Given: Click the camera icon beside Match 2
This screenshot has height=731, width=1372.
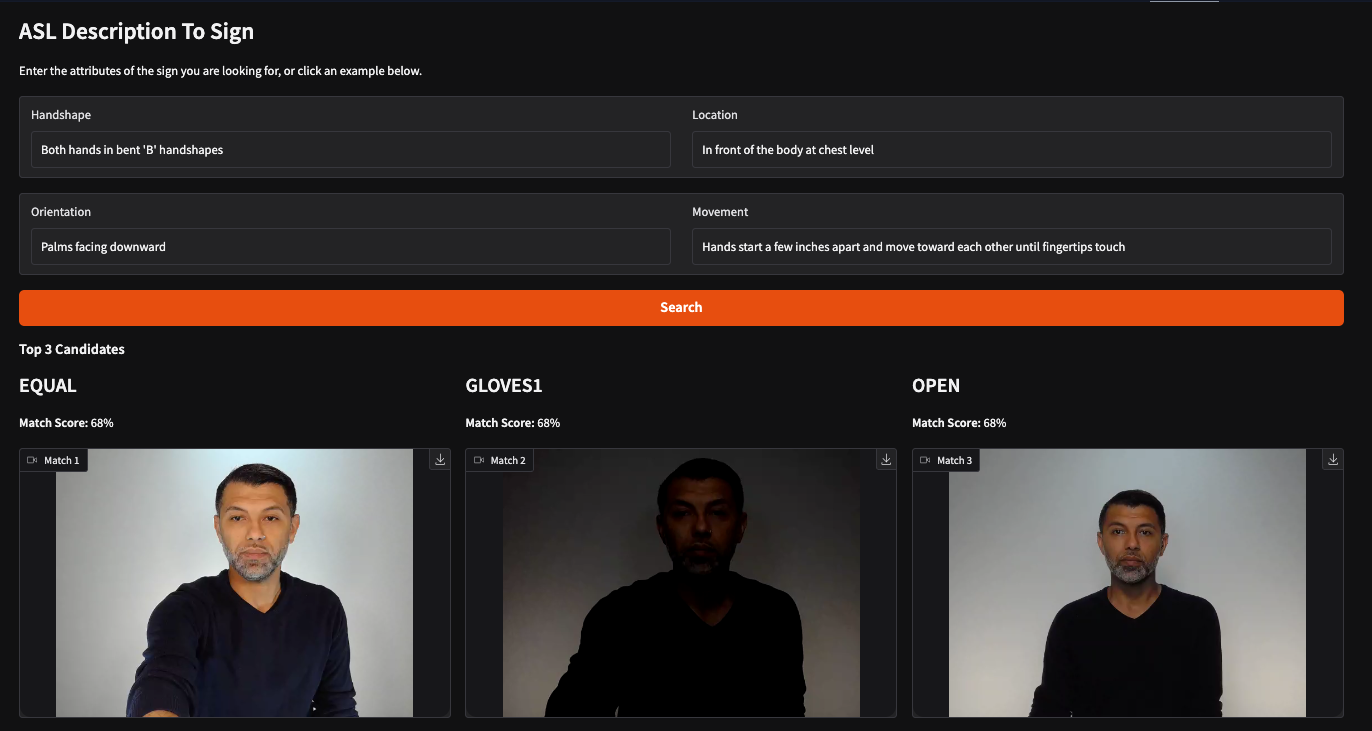Looking at the screenshot, I should (x=479, y=461).
